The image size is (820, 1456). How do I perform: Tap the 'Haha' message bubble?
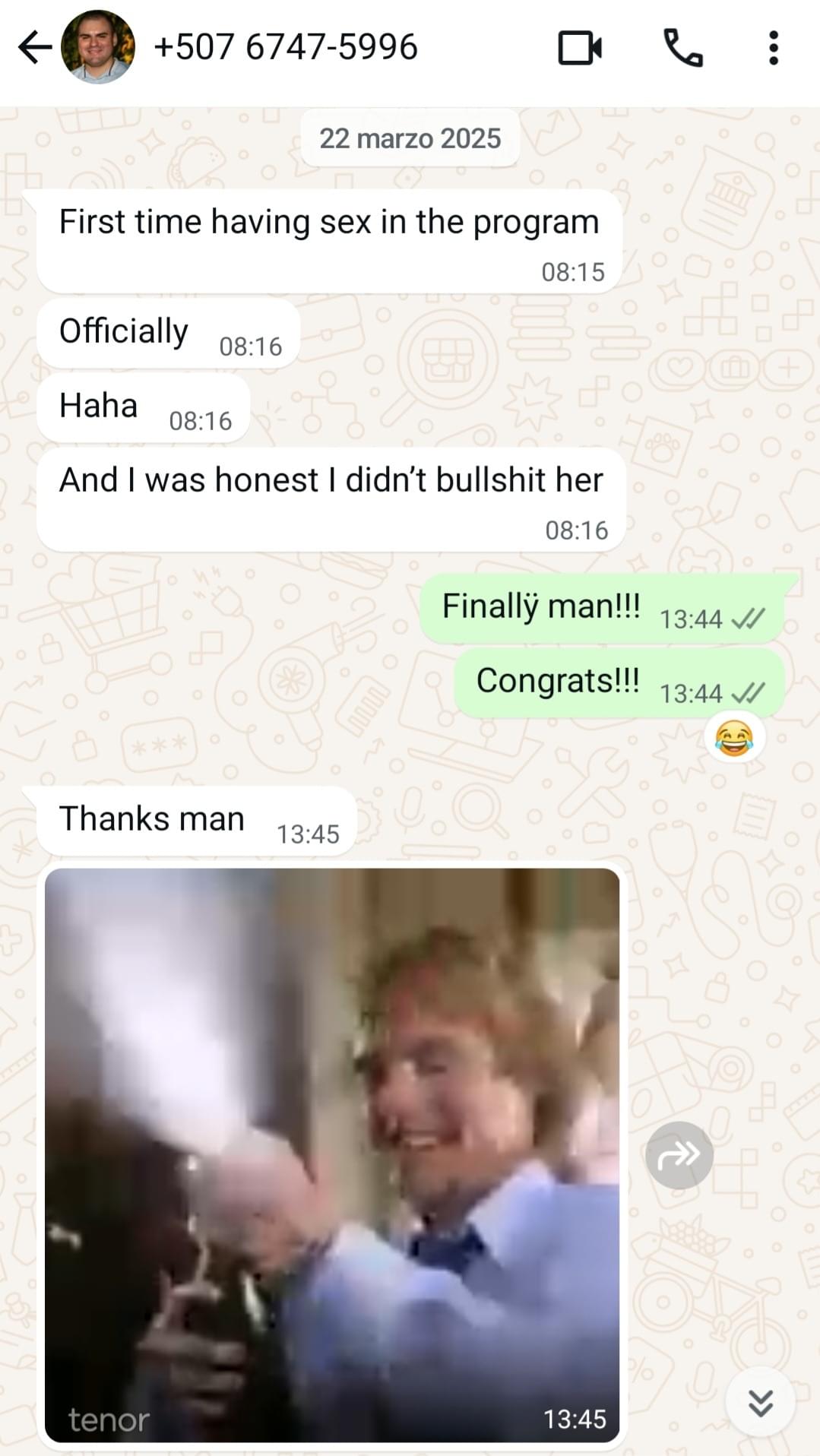click(x=143, y=407)
